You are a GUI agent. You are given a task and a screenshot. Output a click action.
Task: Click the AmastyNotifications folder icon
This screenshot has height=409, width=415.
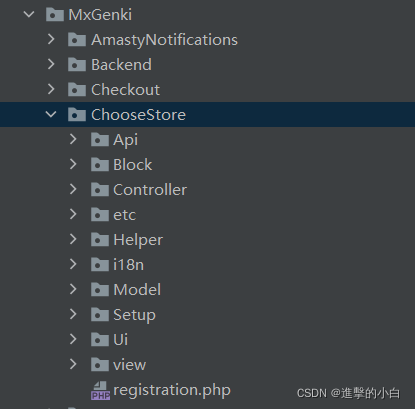pos(77,40)
